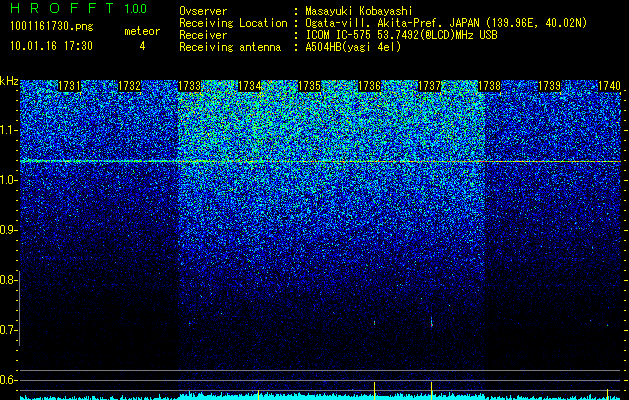This screenshot has width=629, height=400.
Task: Click the 1733 time marker
Action: point(189,86)
